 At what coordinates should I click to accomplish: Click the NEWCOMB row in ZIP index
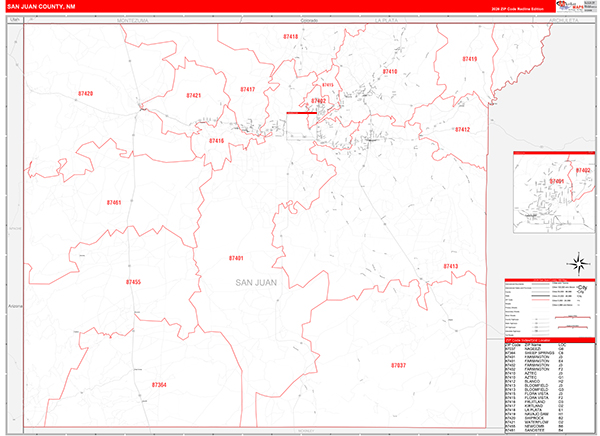[535, 426]
